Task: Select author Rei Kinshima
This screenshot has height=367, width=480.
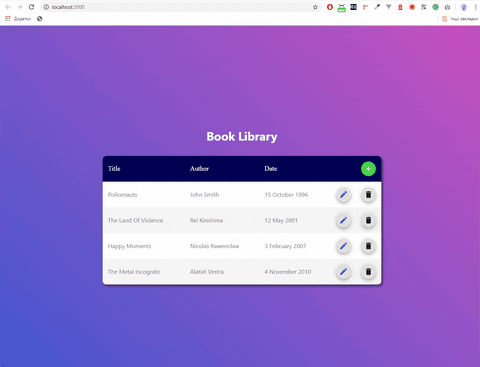Action: click(206, 220)
